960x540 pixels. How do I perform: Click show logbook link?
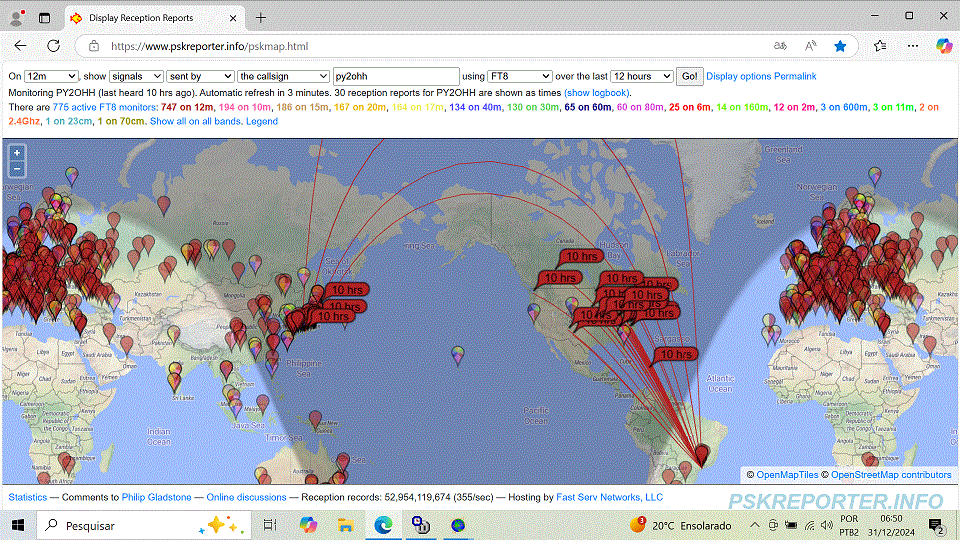click(597, 93)
